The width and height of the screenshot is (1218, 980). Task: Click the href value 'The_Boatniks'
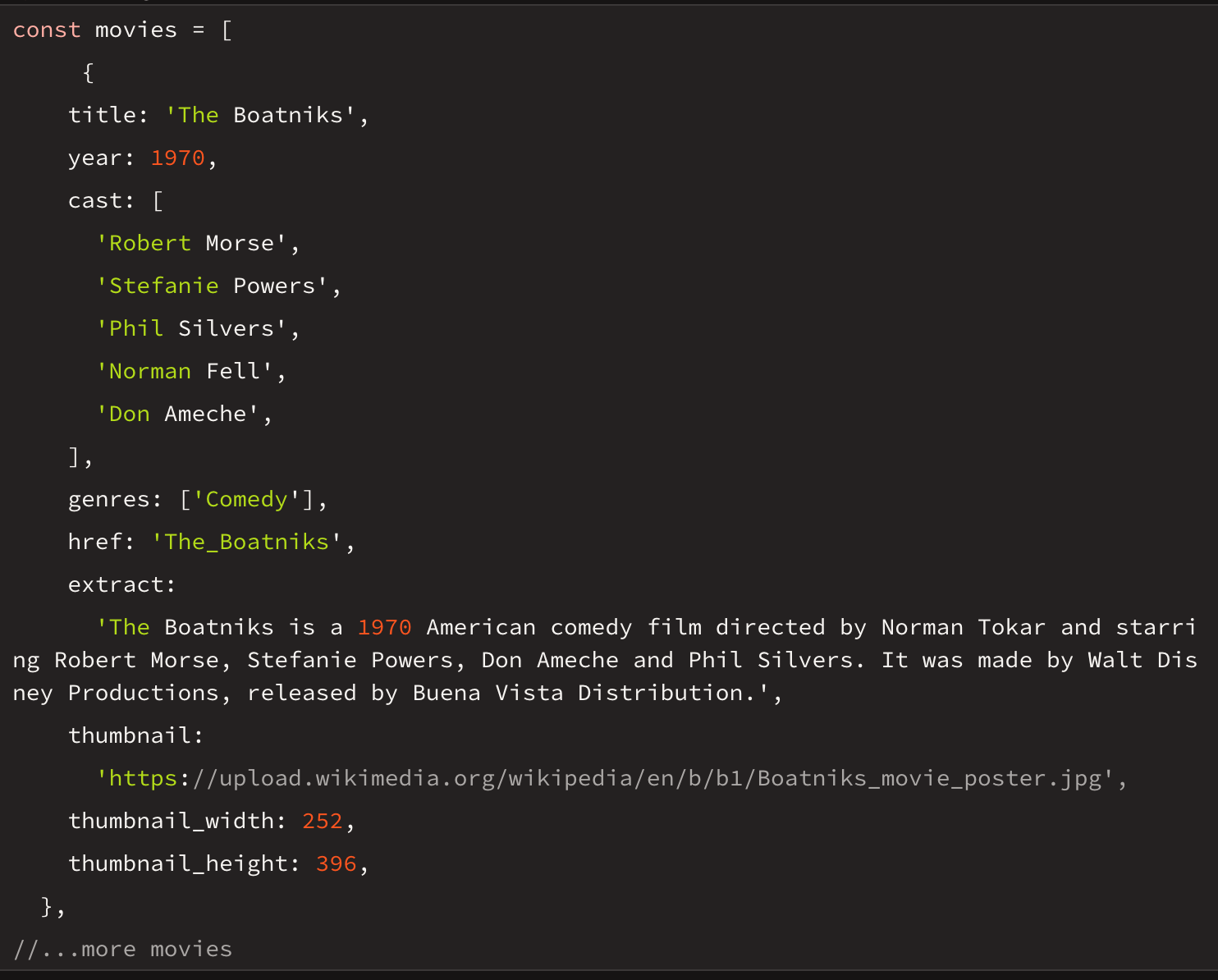[246, 542]
